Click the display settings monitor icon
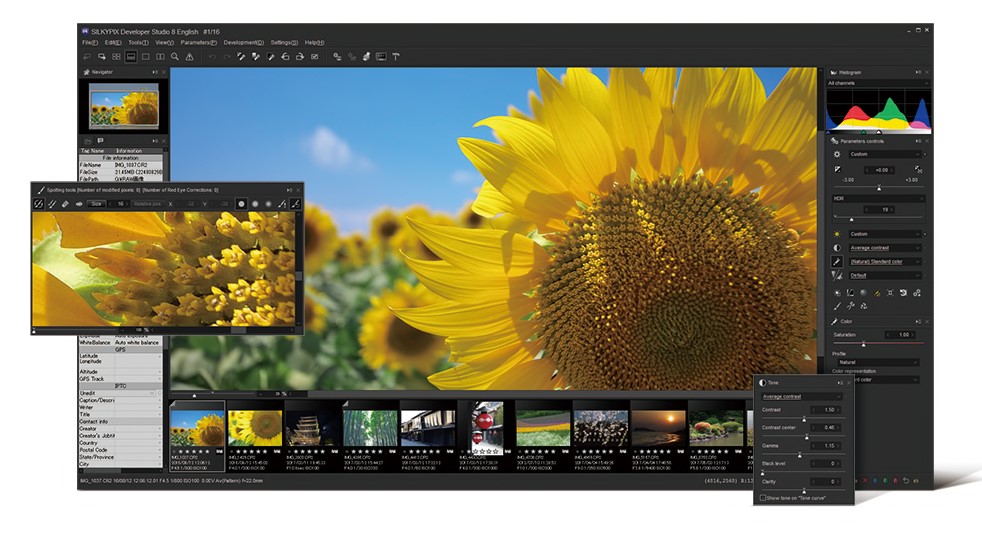The height and width of the screenshot is (544, 982). click(x=381, y=57)
